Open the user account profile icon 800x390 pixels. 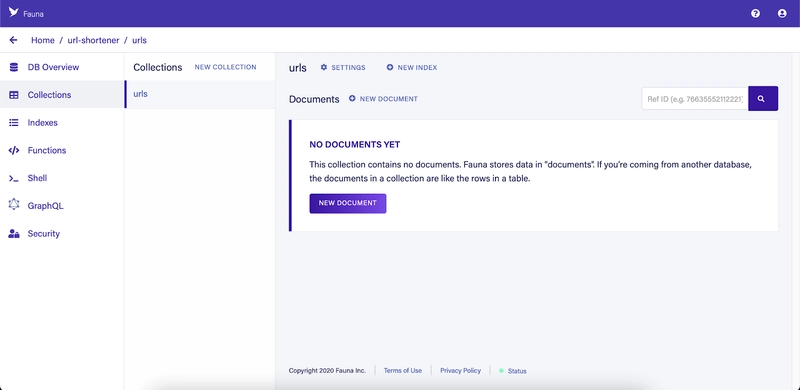[x=782, y=13]
